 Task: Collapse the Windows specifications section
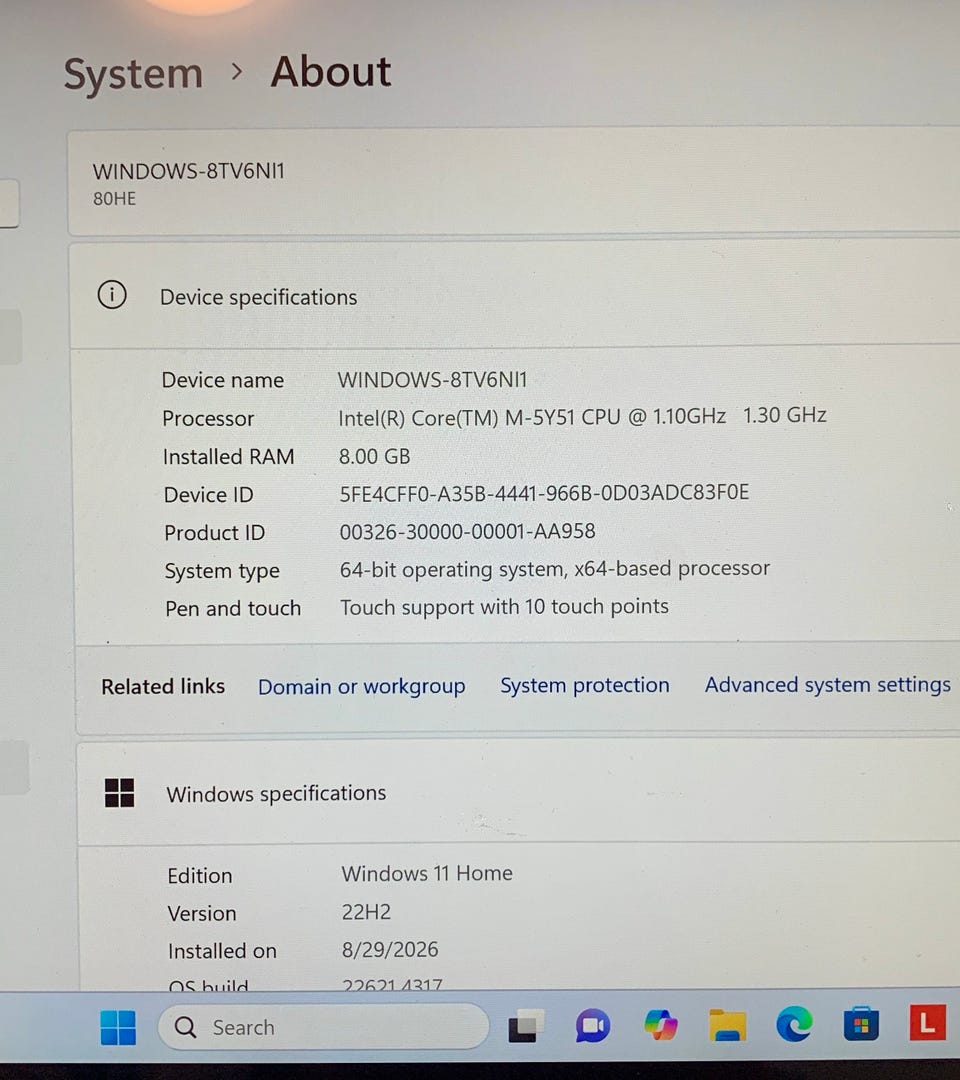520,793
